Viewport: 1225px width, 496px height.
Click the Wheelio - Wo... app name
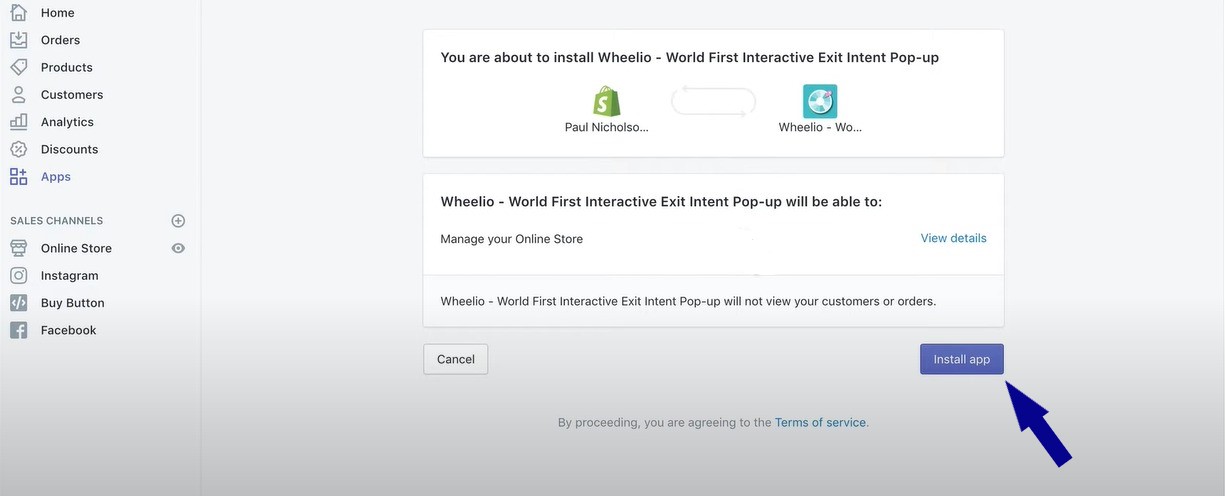[820, 127]
